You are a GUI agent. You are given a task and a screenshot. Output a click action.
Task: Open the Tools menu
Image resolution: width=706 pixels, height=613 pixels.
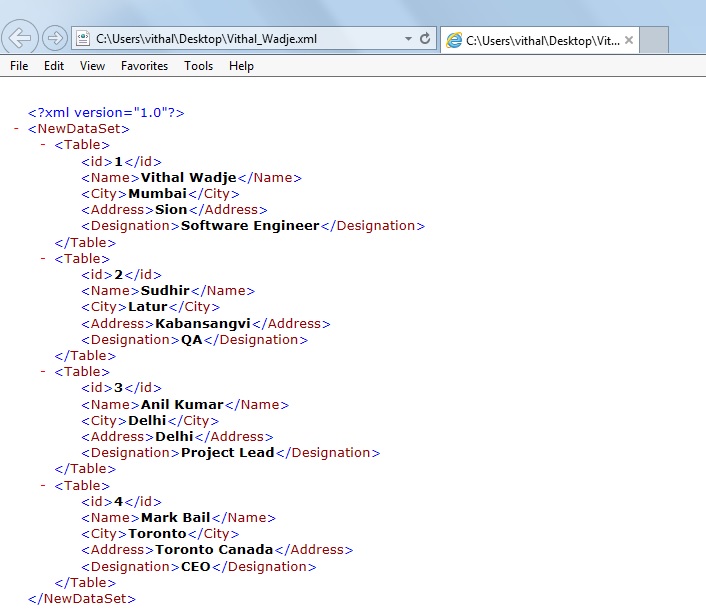[198, 66]
